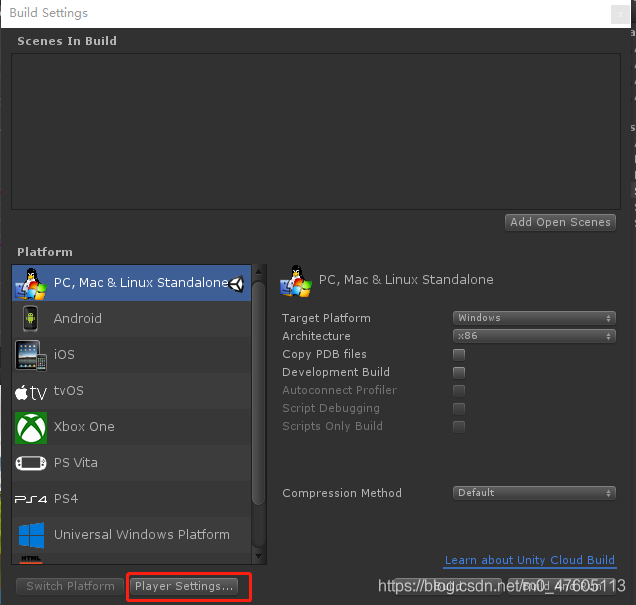Click the Platform section heading

[45, 252]
